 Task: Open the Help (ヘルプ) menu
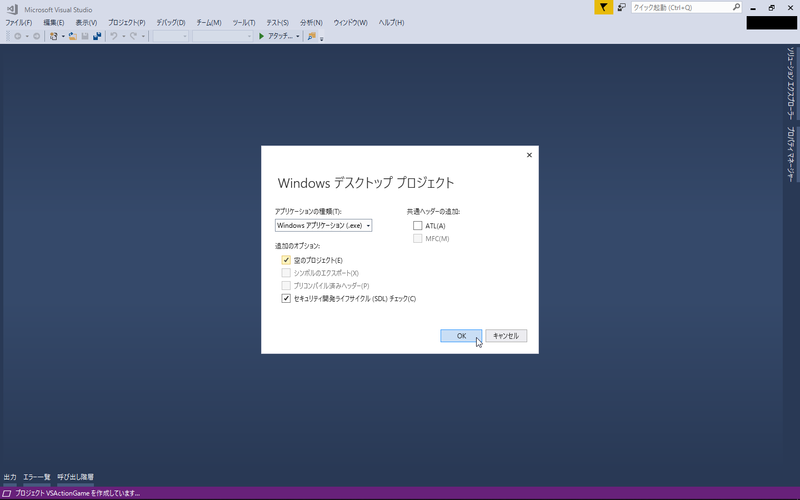coord(391,22)
